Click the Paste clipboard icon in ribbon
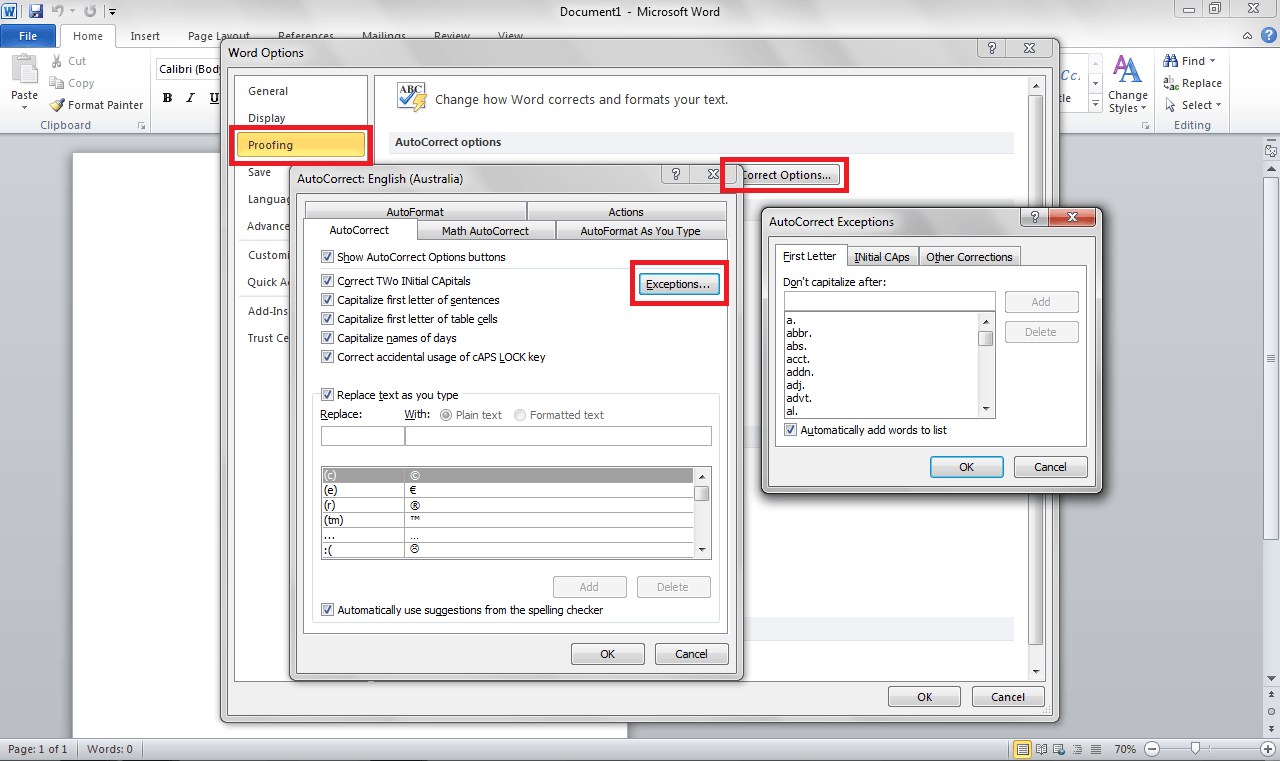 click(x=24, y=70)
